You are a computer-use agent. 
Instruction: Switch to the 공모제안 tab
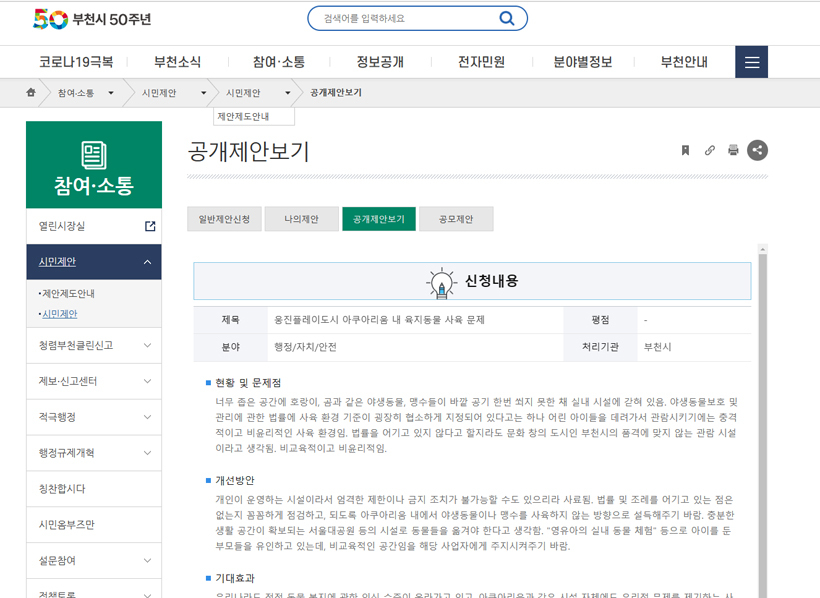click(x=456, y=219)
